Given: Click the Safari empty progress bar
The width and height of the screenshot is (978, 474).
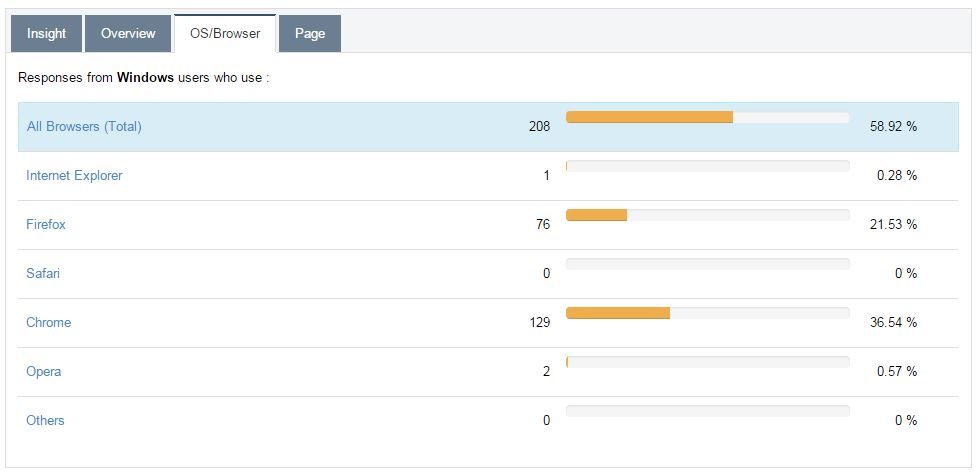Looking at the screenshot, I should point(707,264).
